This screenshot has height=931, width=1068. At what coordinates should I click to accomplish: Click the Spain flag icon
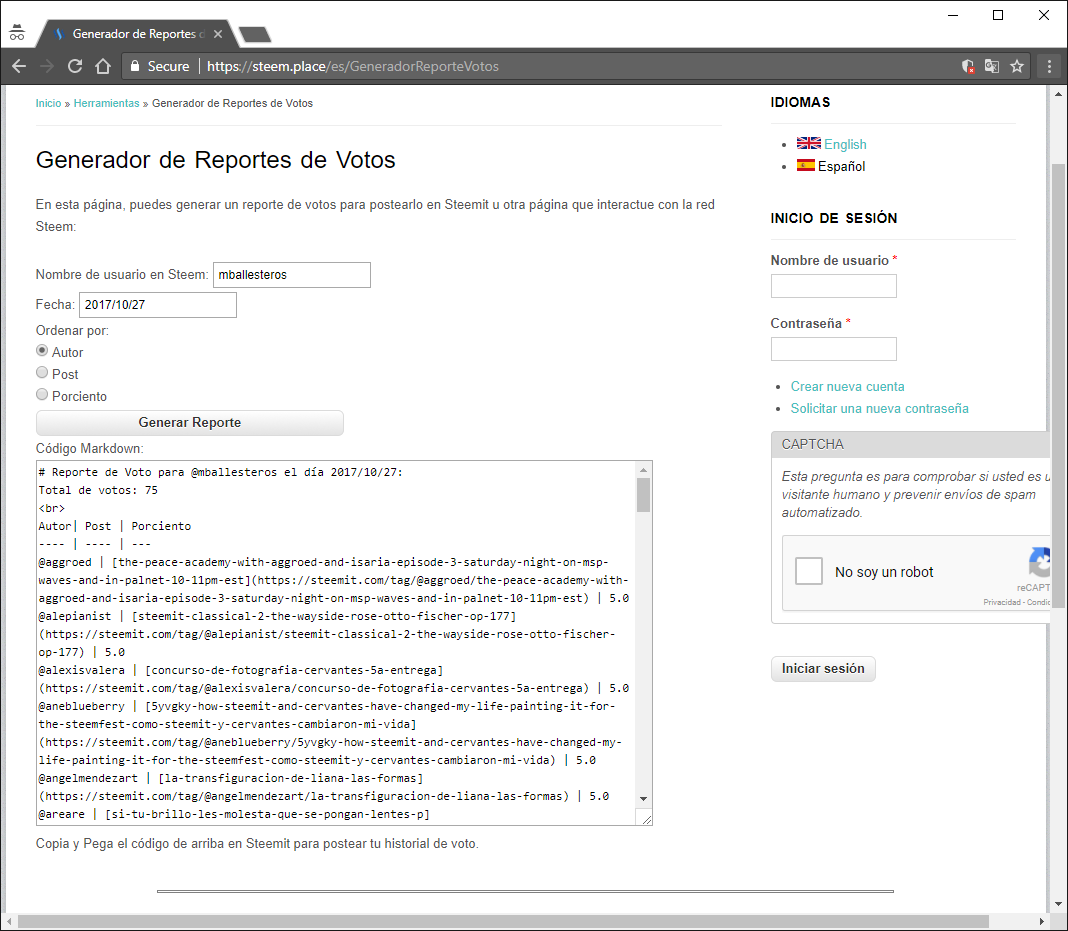[806, 165]
